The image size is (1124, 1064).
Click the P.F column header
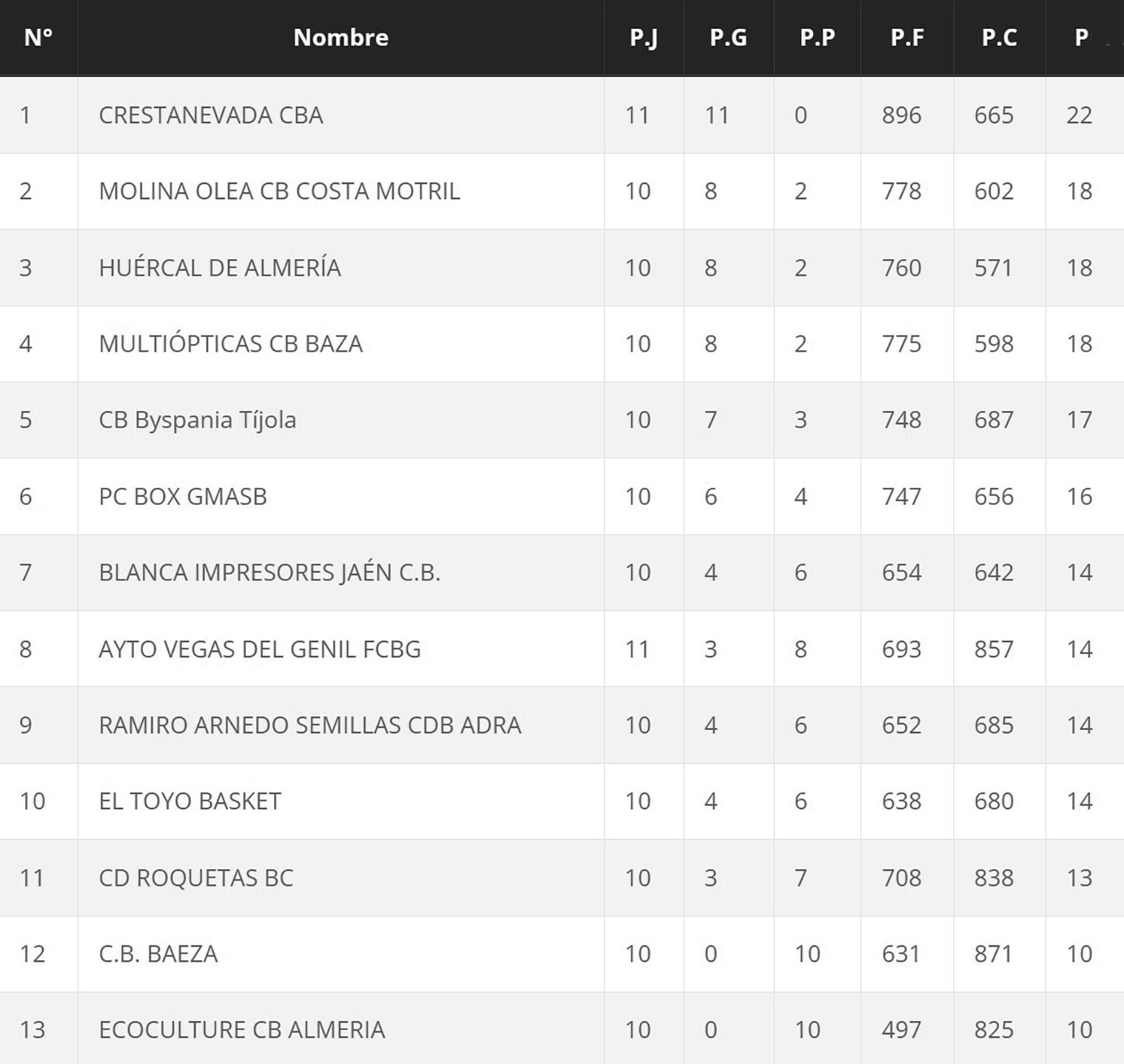906,37
